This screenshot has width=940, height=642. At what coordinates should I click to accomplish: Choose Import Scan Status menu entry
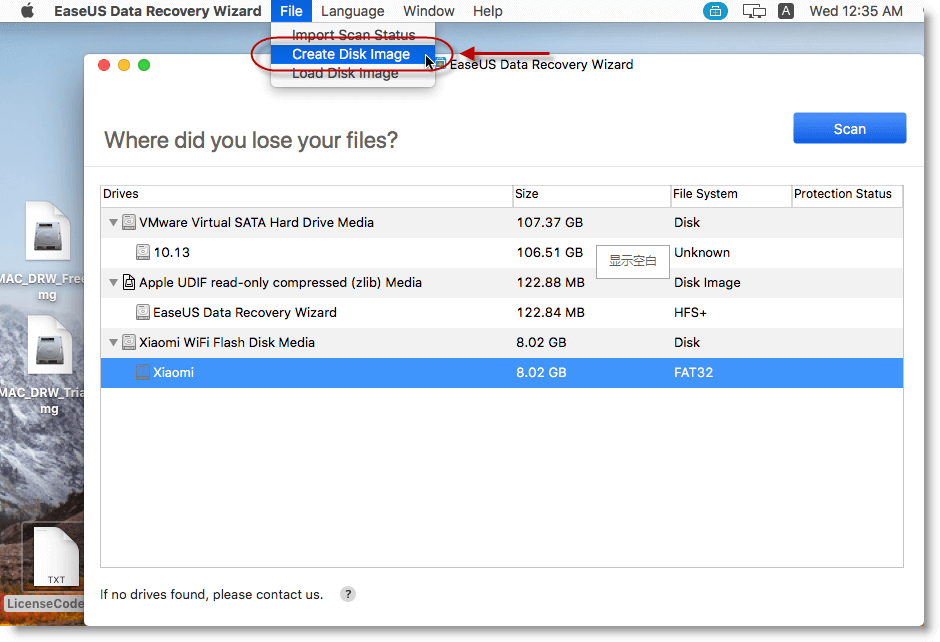(x=352, y=35)
